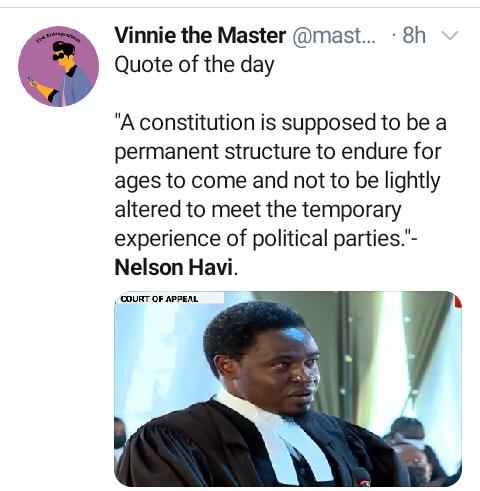Viewport: 480px width, 491px height.
Task: Click the phrase "permanent structure" in quote
Action: pos(213,152)
